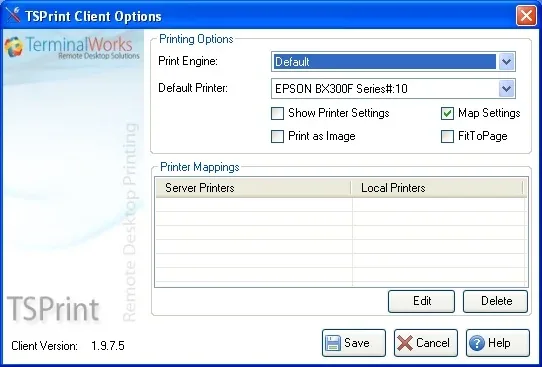The image size is (542, 367).
Task: Cancel the options dialog
Action: coord(426,343)
